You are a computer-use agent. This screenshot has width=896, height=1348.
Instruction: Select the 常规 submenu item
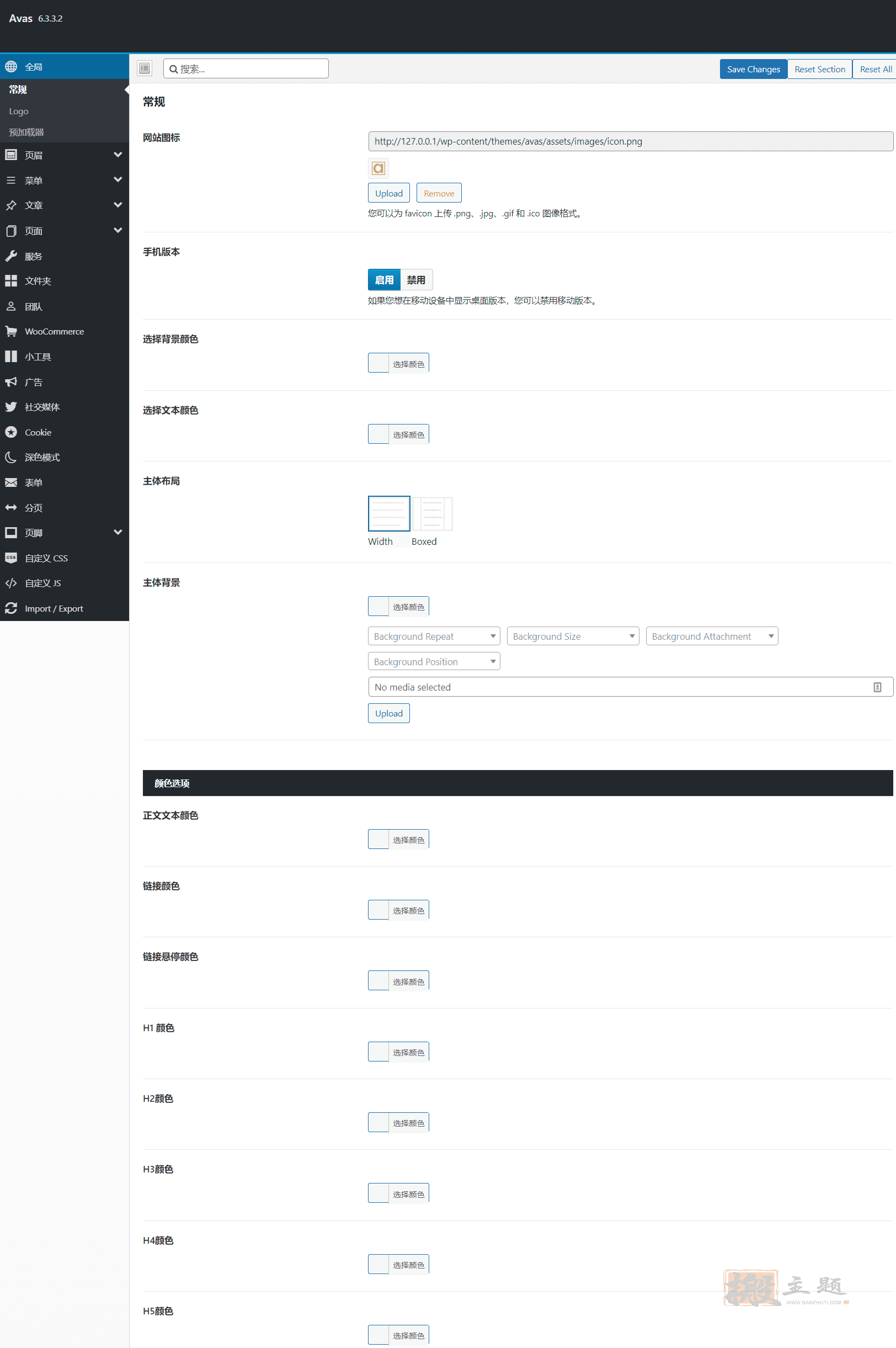pos(65,90)
